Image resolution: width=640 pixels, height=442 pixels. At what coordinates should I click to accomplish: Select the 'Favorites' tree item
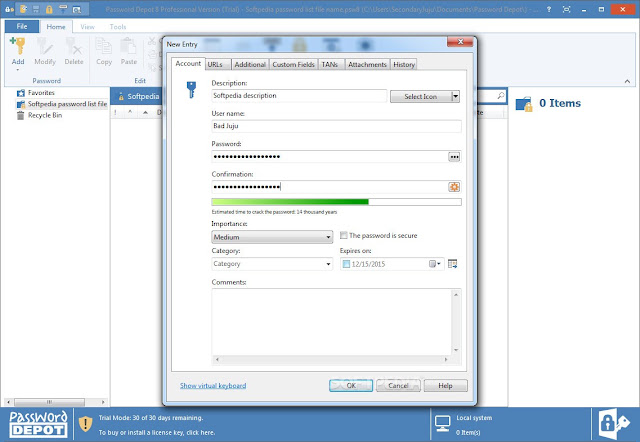pos(36,93)
